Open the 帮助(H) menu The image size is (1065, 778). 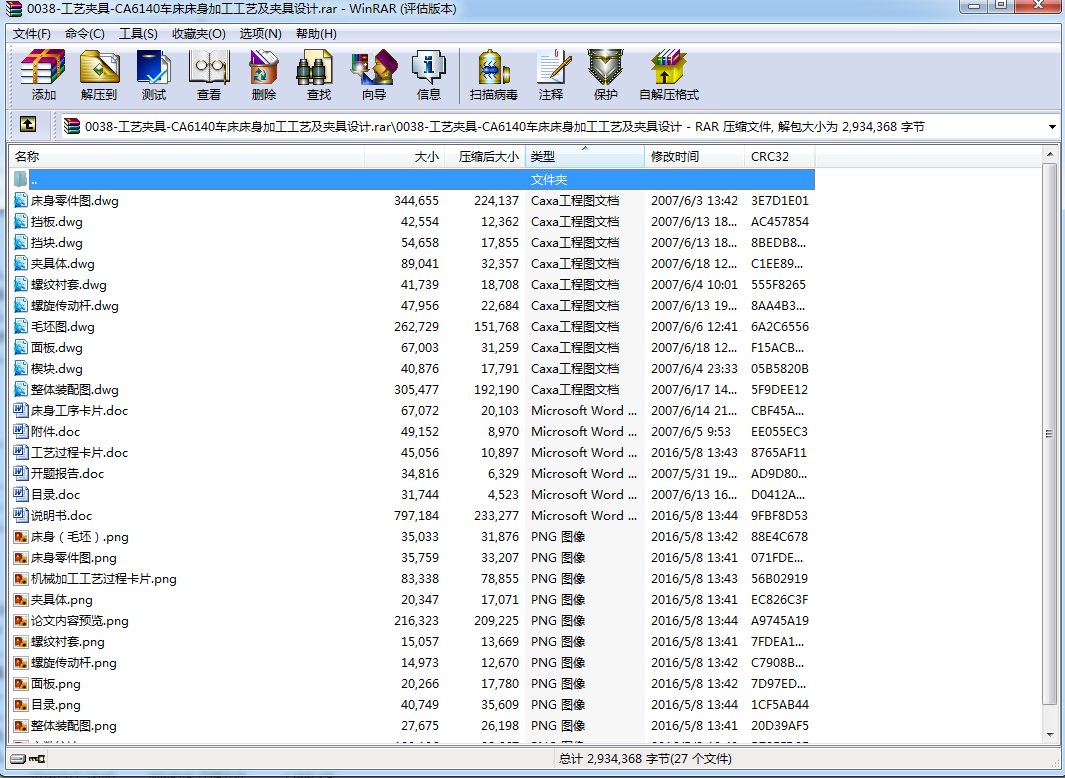(317, 33)
